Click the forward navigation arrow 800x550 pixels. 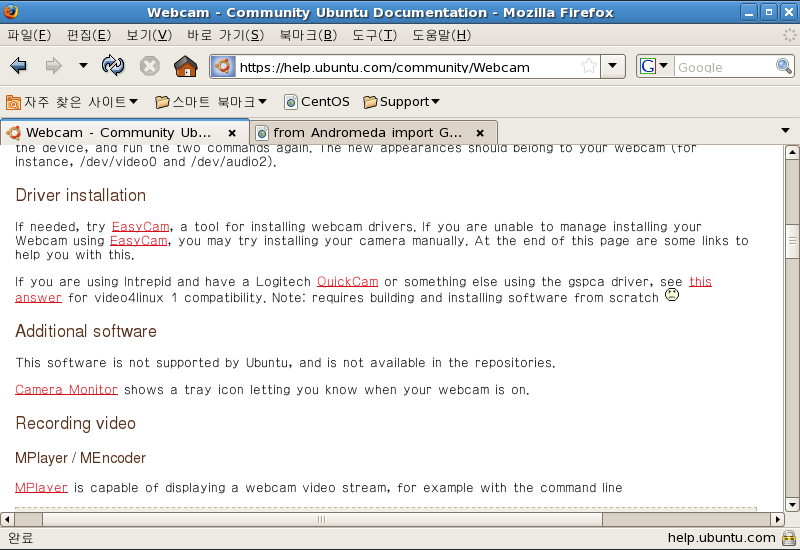pos(54,66)
